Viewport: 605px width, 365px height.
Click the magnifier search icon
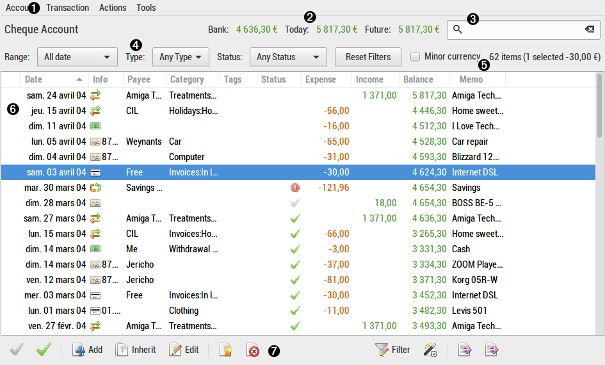(x=457, y=29)
